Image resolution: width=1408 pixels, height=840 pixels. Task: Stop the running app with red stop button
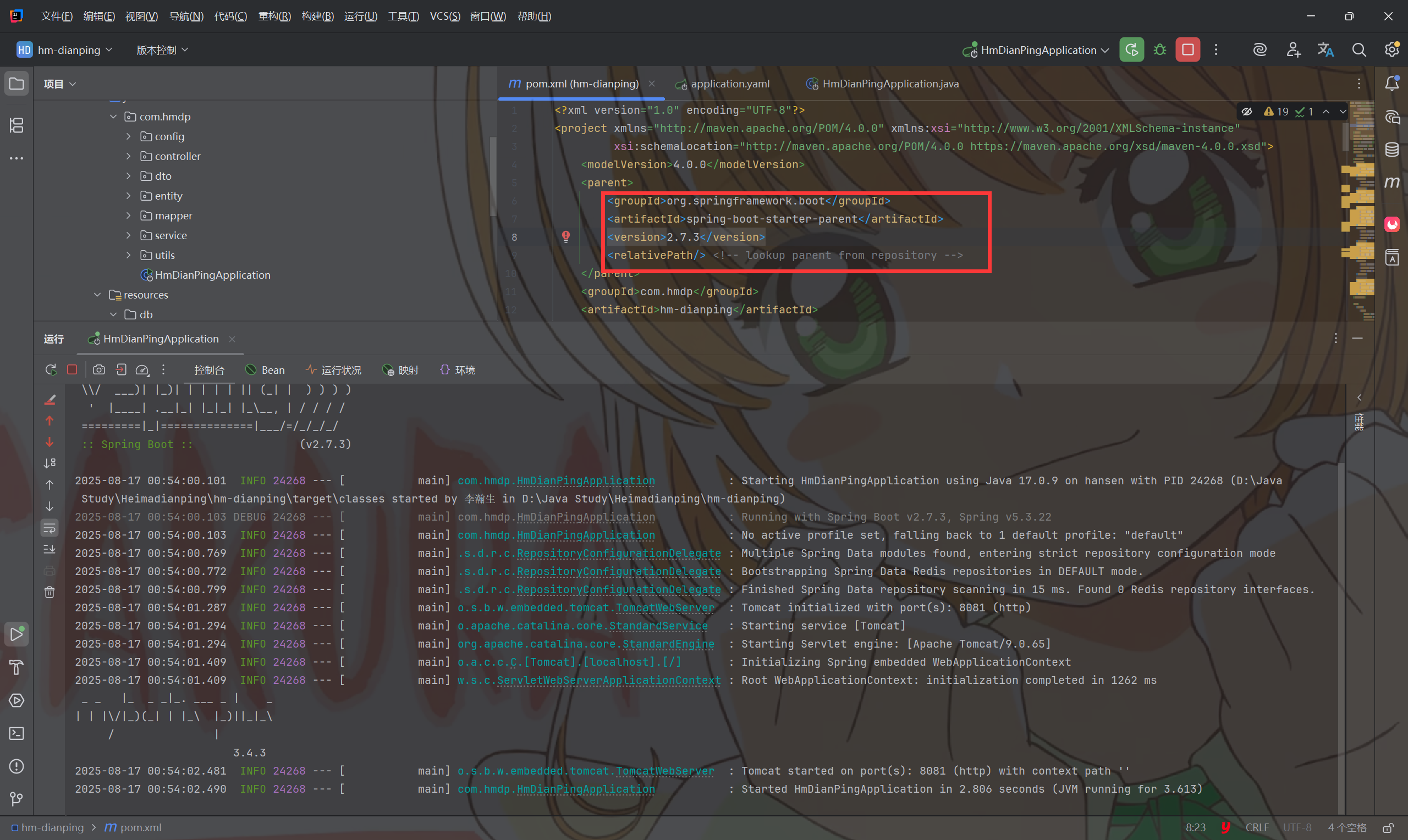pyautogui.click(x=1188, y=50)
